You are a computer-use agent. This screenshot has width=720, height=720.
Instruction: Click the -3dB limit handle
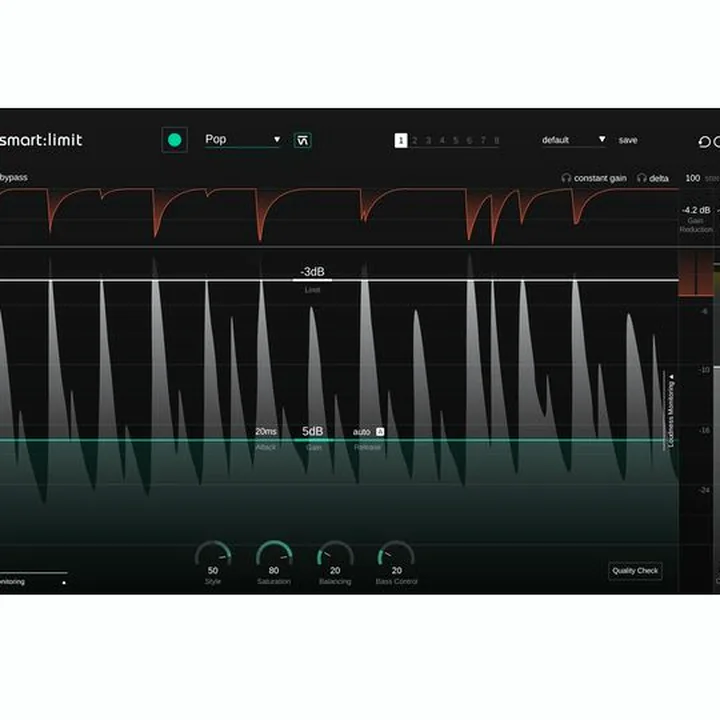click(312, 272)
